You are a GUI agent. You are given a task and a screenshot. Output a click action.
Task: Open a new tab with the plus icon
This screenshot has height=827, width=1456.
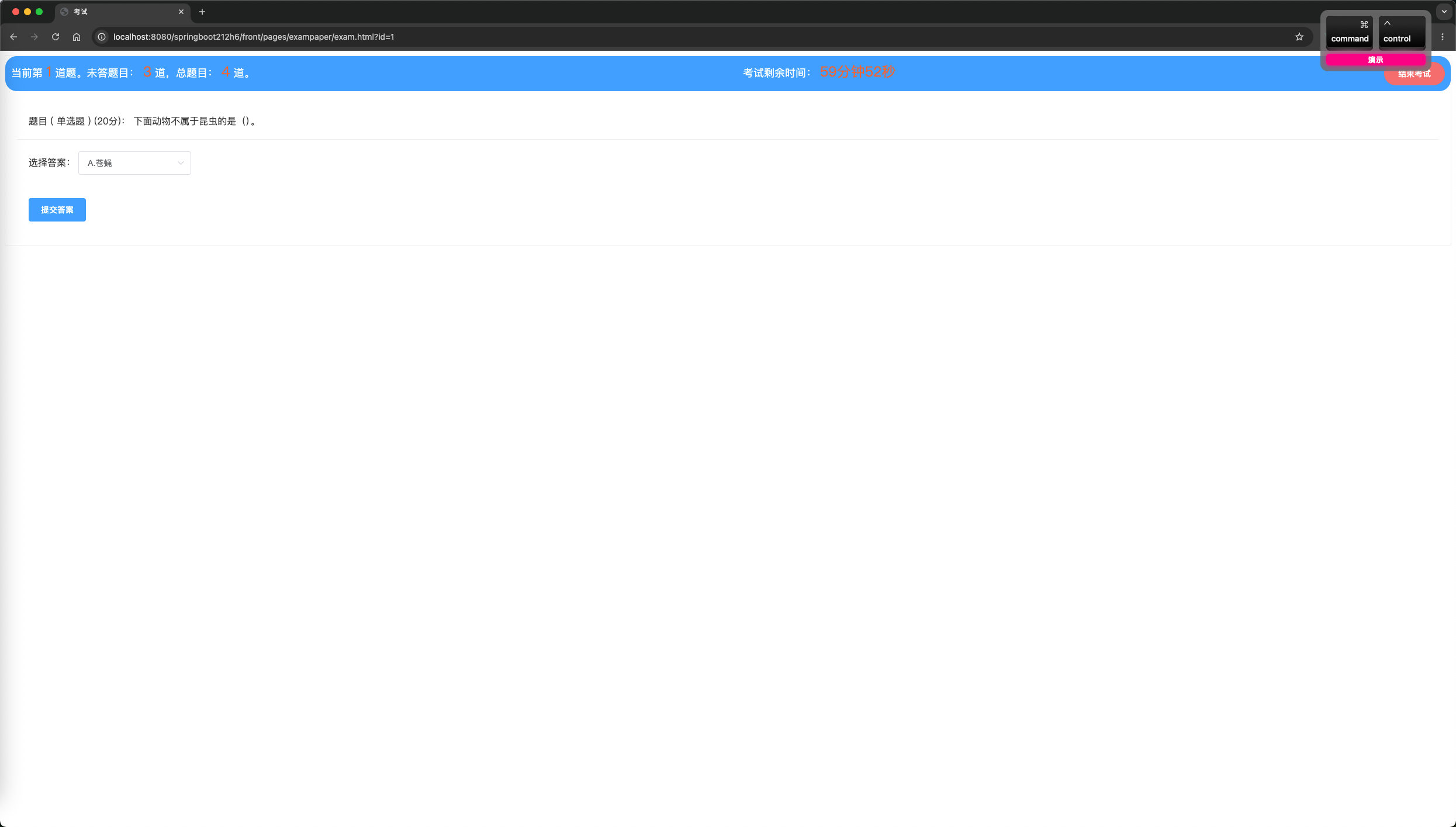pyautogui.click(x=202, y=12)
